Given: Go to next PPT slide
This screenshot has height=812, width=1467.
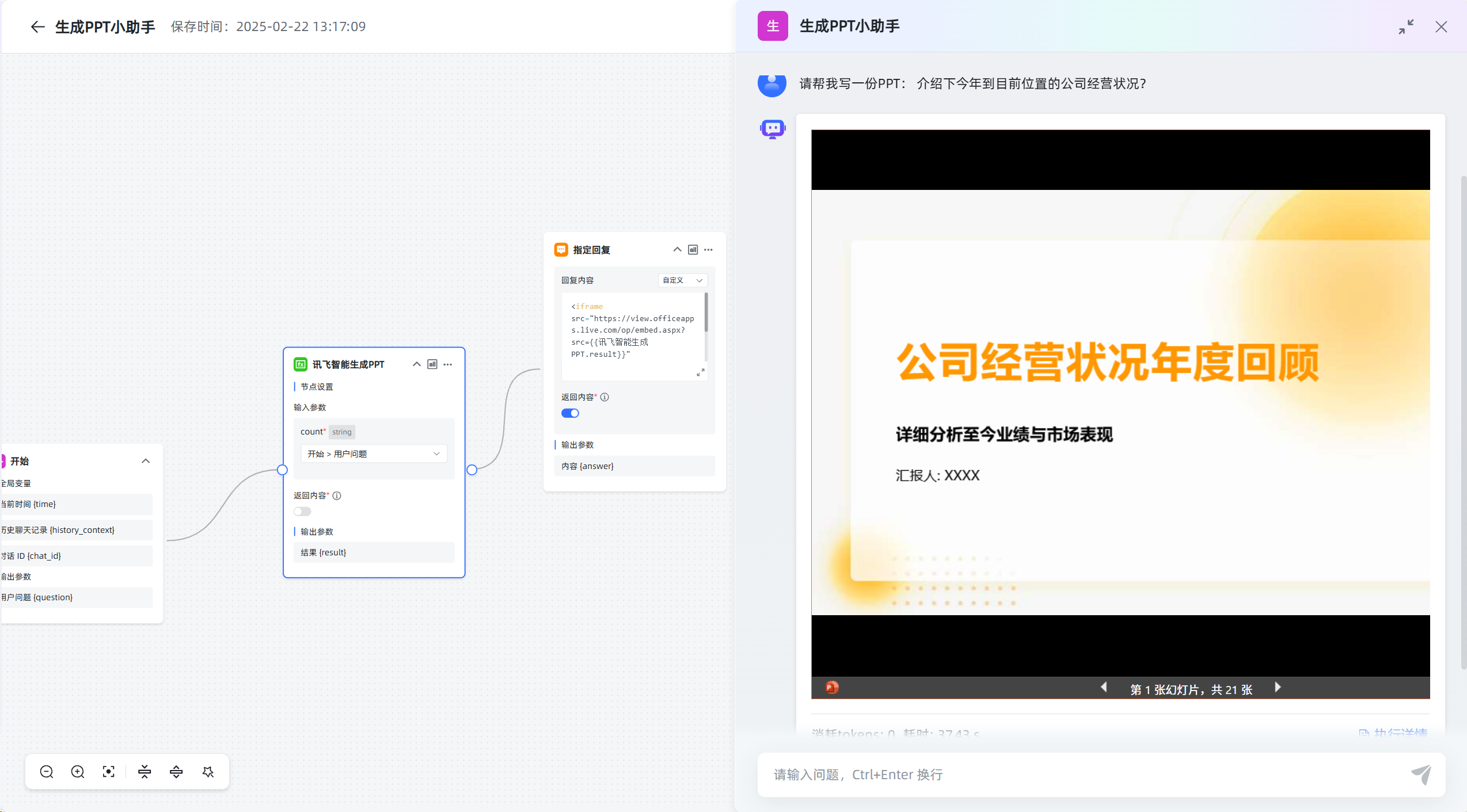Looking at the screenshot, I should pos(1278,688).
